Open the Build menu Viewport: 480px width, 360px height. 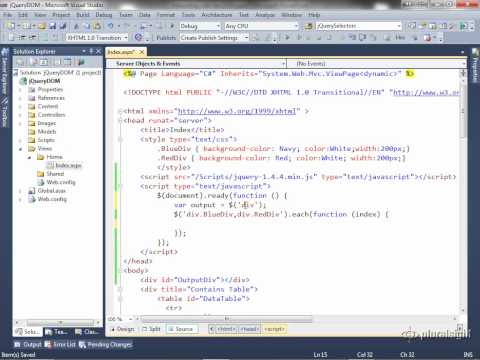83,15
